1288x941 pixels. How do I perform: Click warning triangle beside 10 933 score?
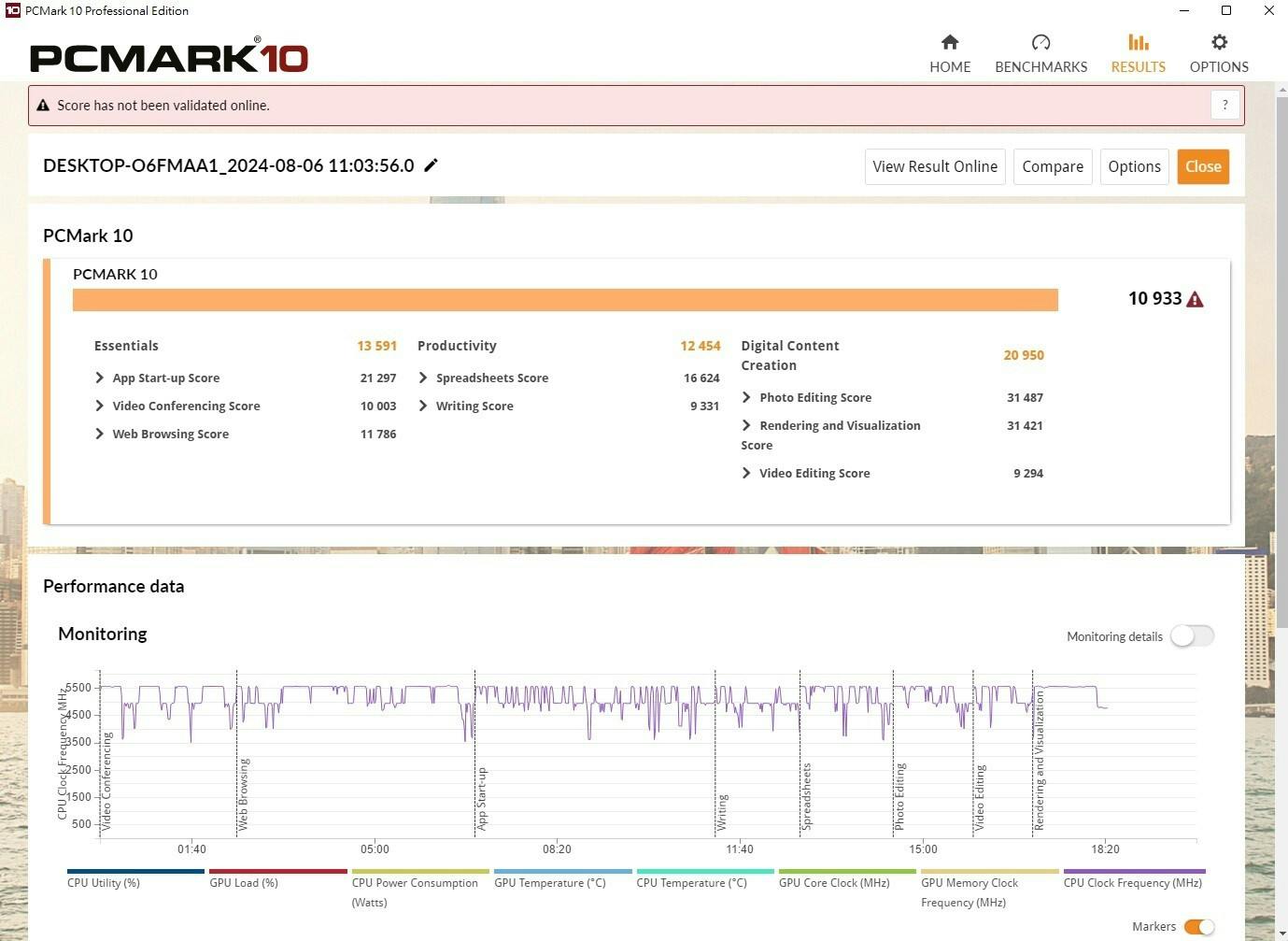(1195, 299)
